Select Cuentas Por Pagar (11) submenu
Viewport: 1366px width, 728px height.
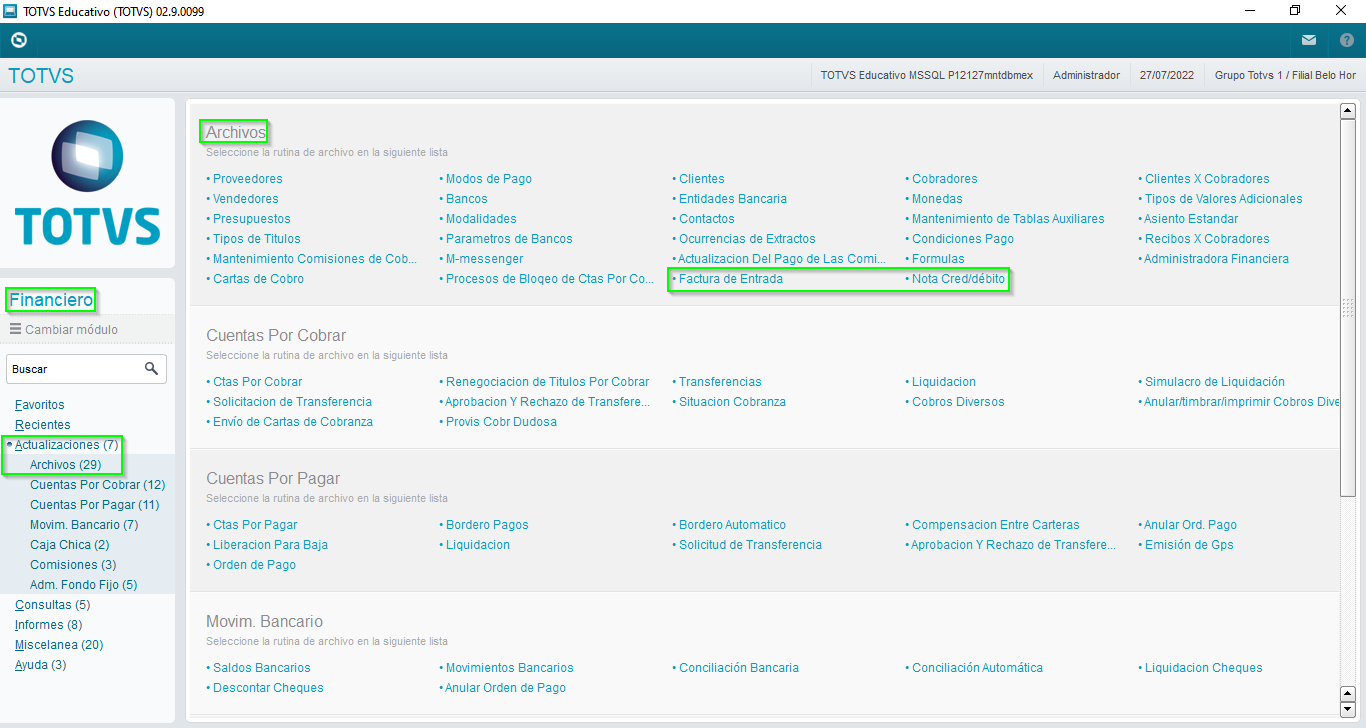point(94,505)
